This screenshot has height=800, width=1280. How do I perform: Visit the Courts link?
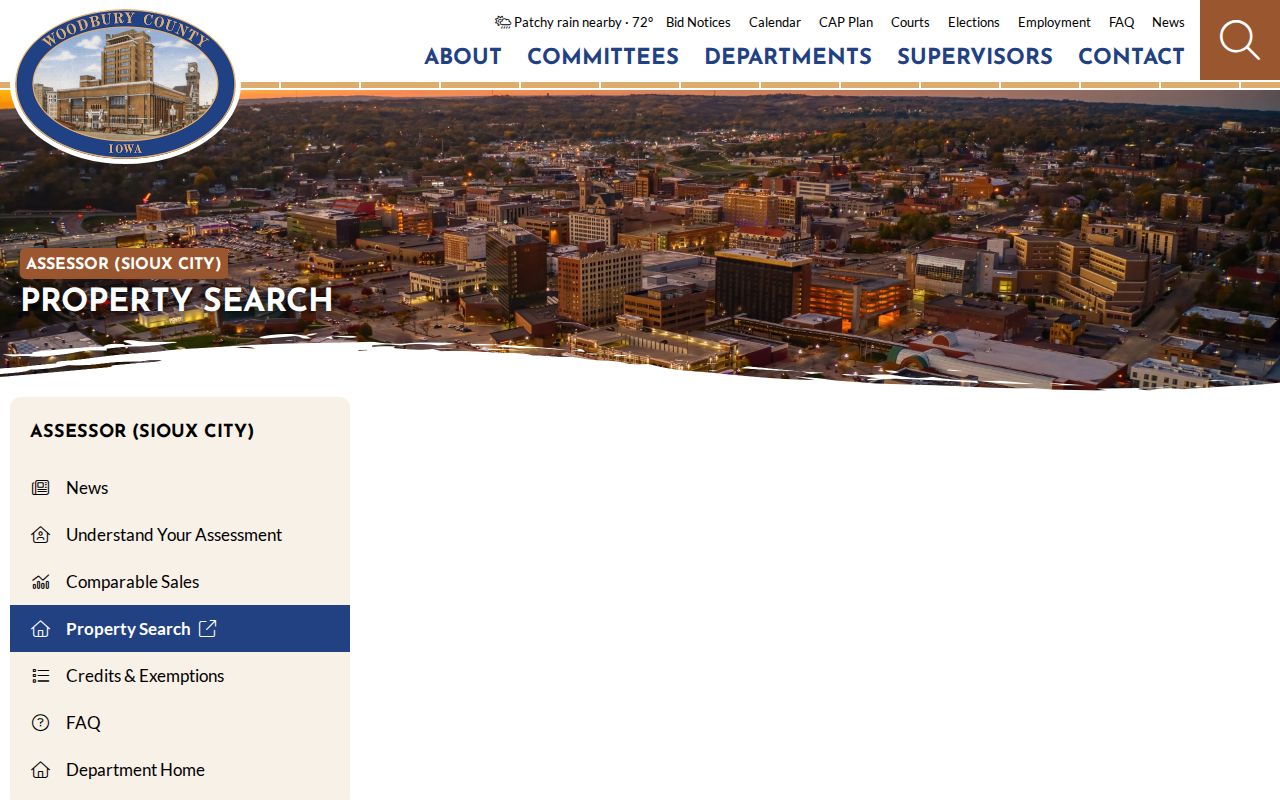[x=910, y=22]
